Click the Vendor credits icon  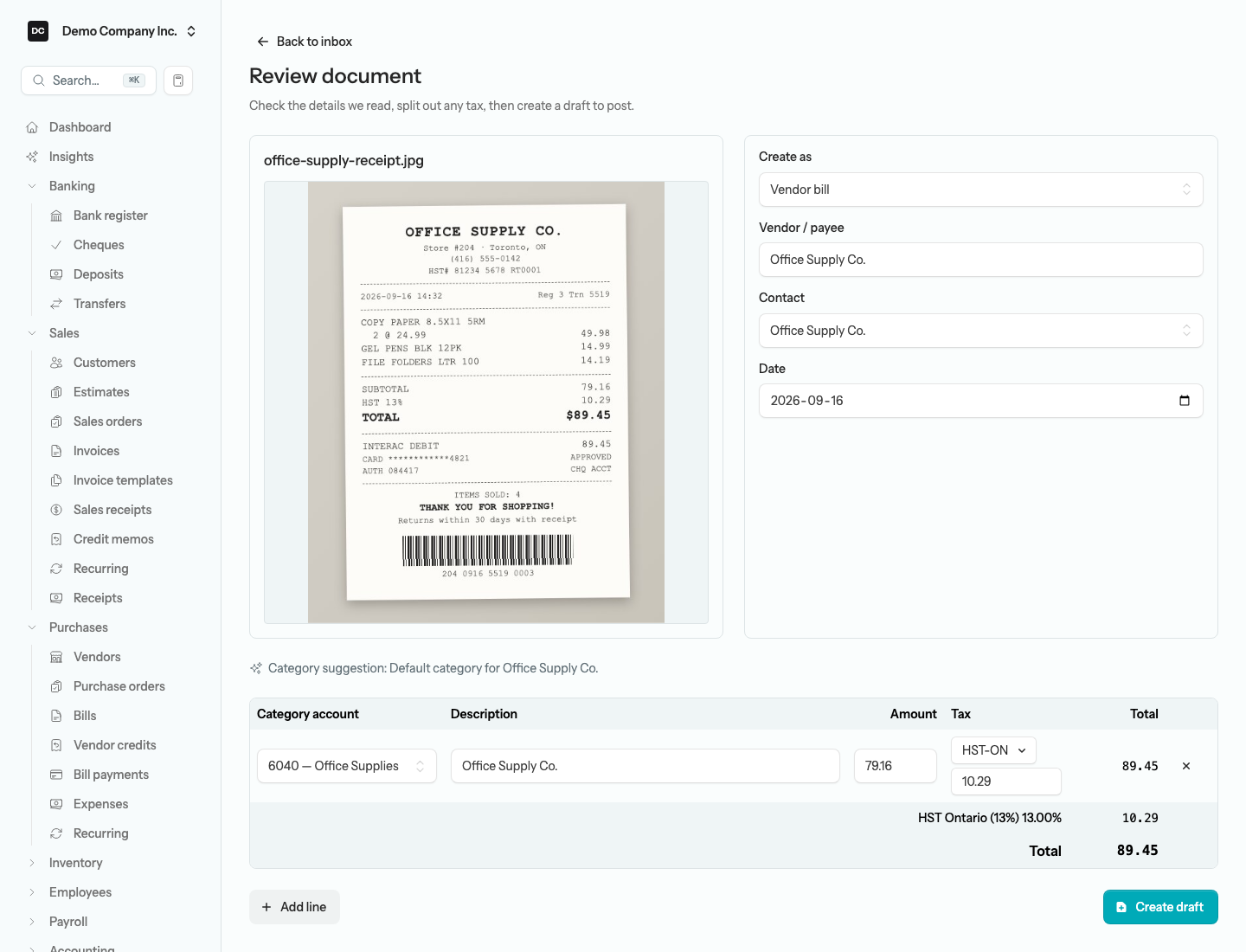tap(56, 745)
